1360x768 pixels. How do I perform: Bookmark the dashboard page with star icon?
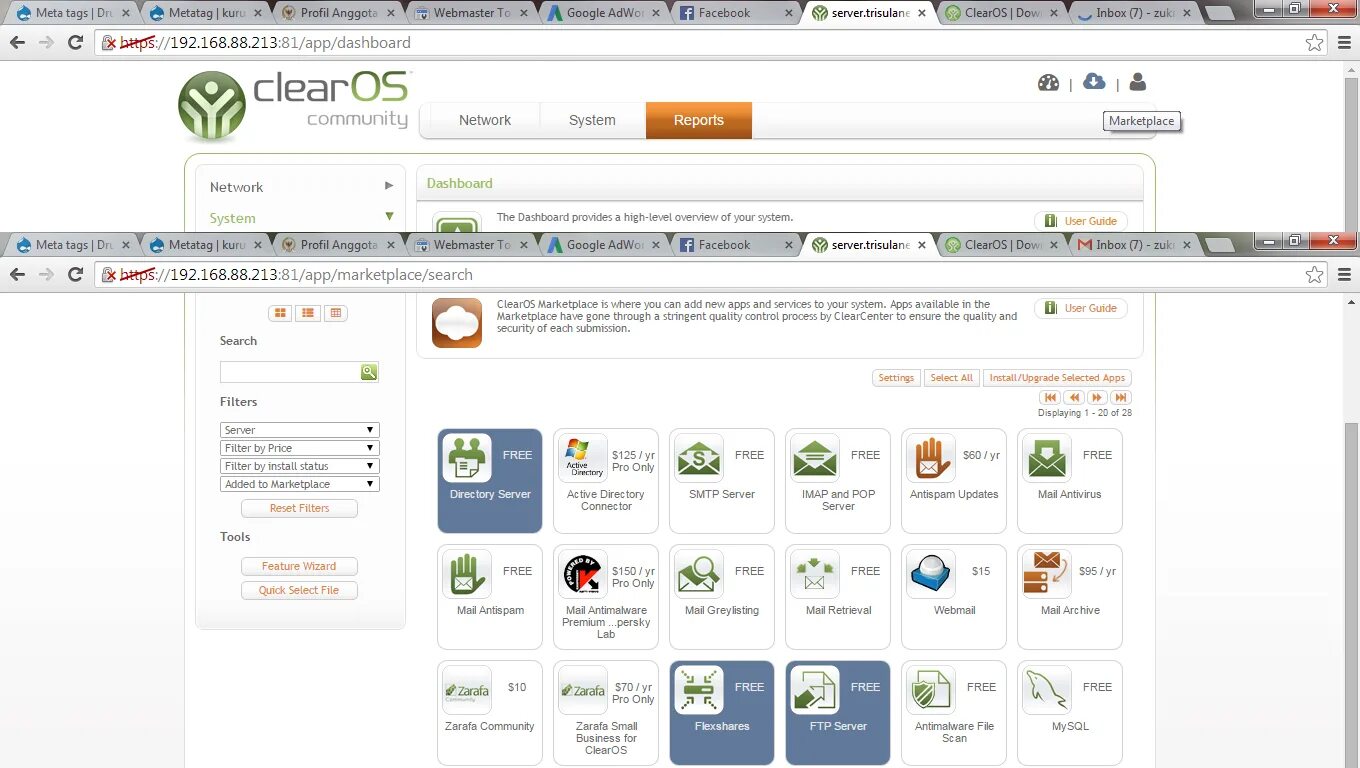pos(1314,43)
